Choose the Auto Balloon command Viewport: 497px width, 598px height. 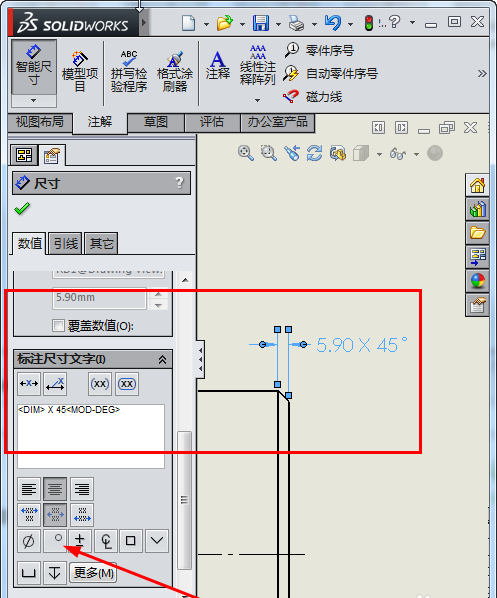(331, 73)
